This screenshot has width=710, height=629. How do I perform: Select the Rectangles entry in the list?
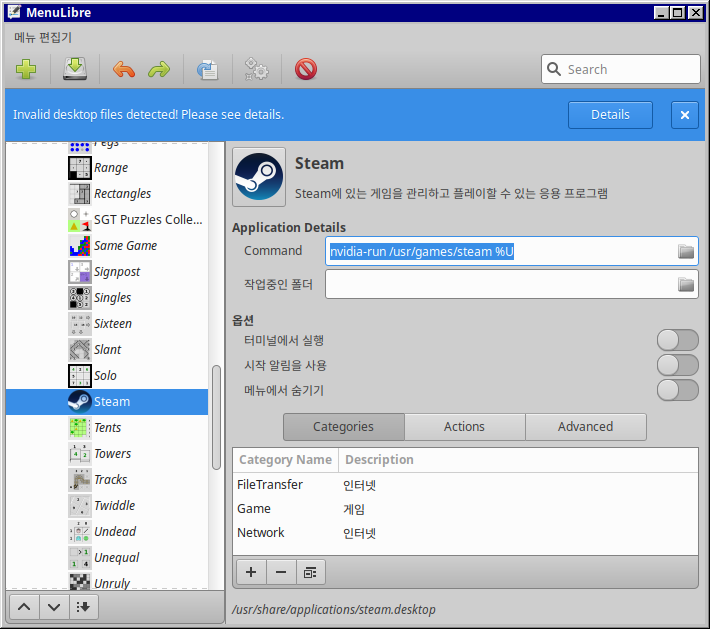pyautogui.click(x=107, y=194)
